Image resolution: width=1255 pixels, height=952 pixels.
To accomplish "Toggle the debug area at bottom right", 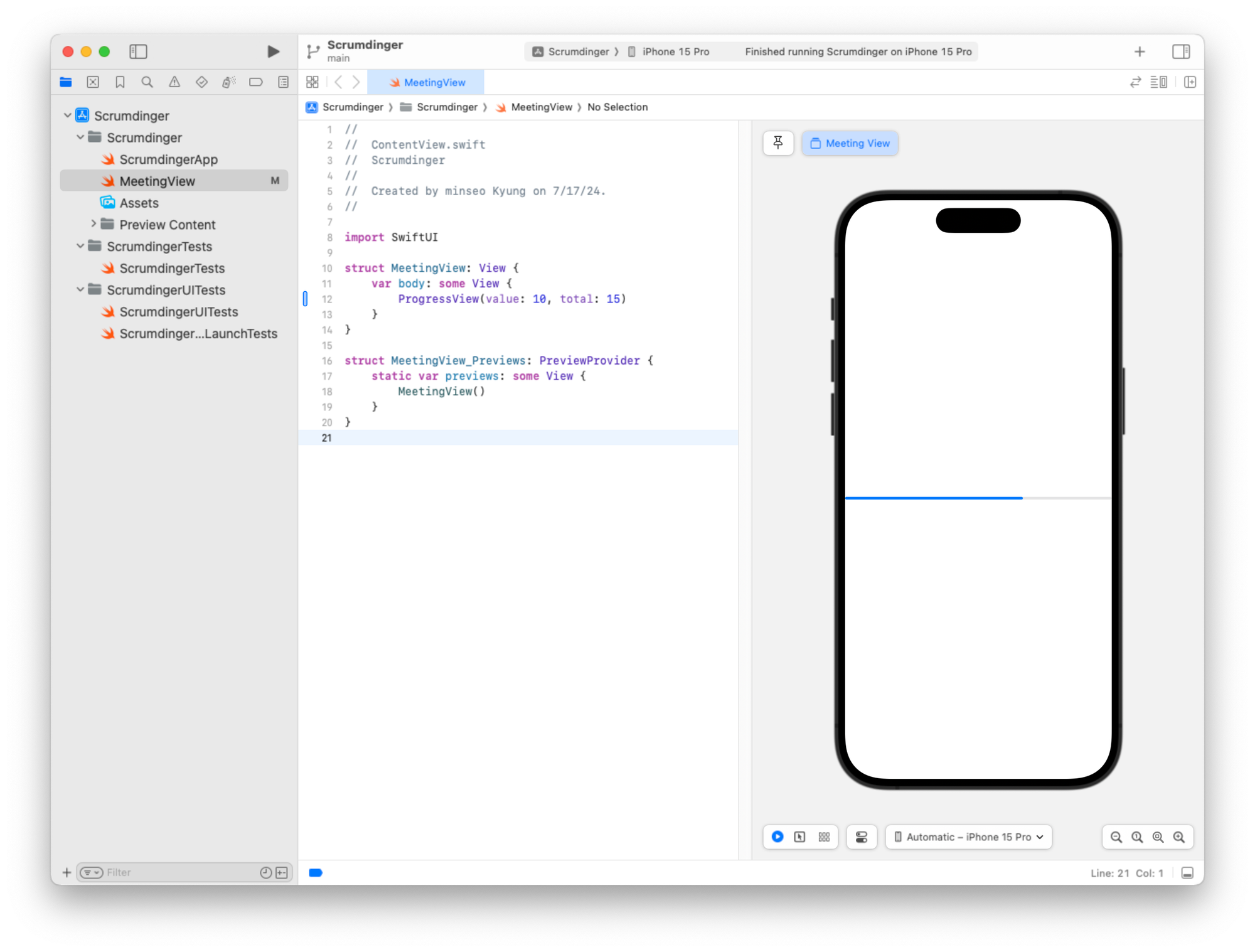I will (x=1187, y=873).
